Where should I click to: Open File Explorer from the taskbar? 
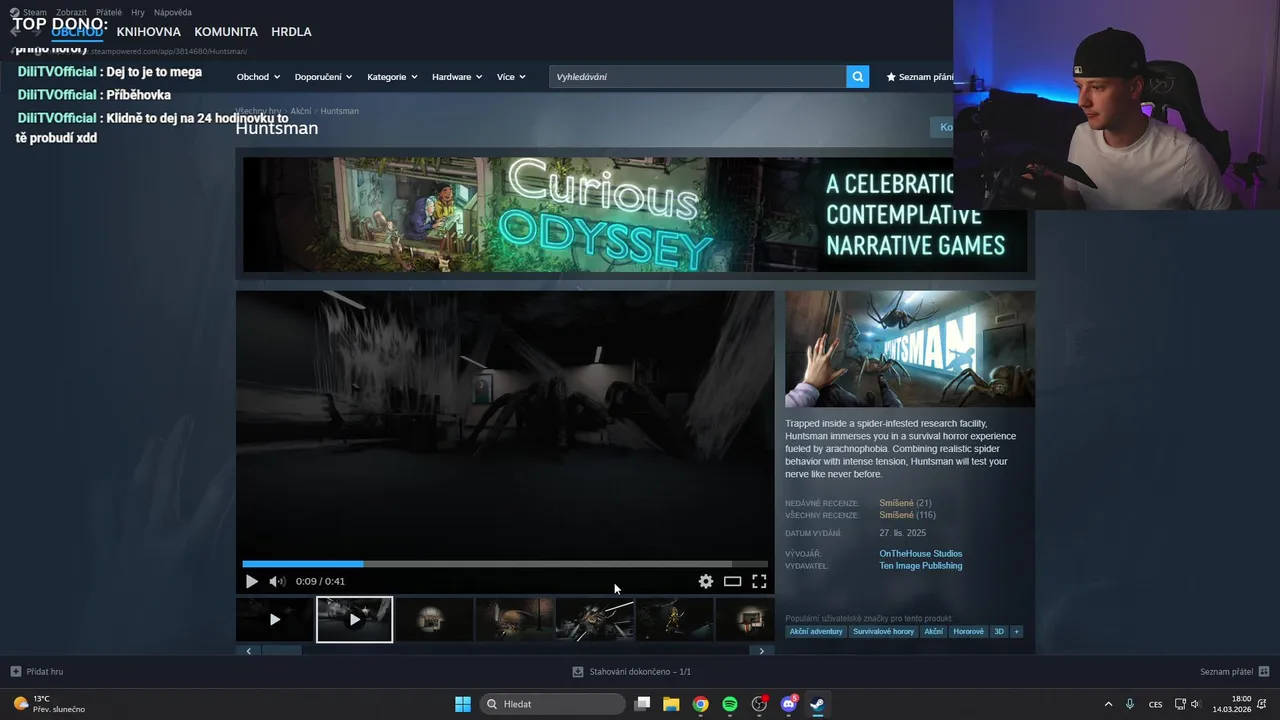click(x=671, y=704)
